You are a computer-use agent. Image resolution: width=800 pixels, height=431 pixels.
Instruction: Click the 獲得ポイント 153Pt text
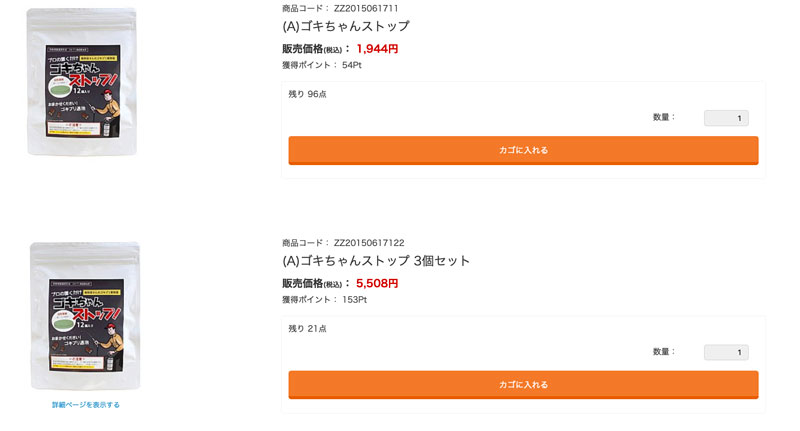point(325,299)
